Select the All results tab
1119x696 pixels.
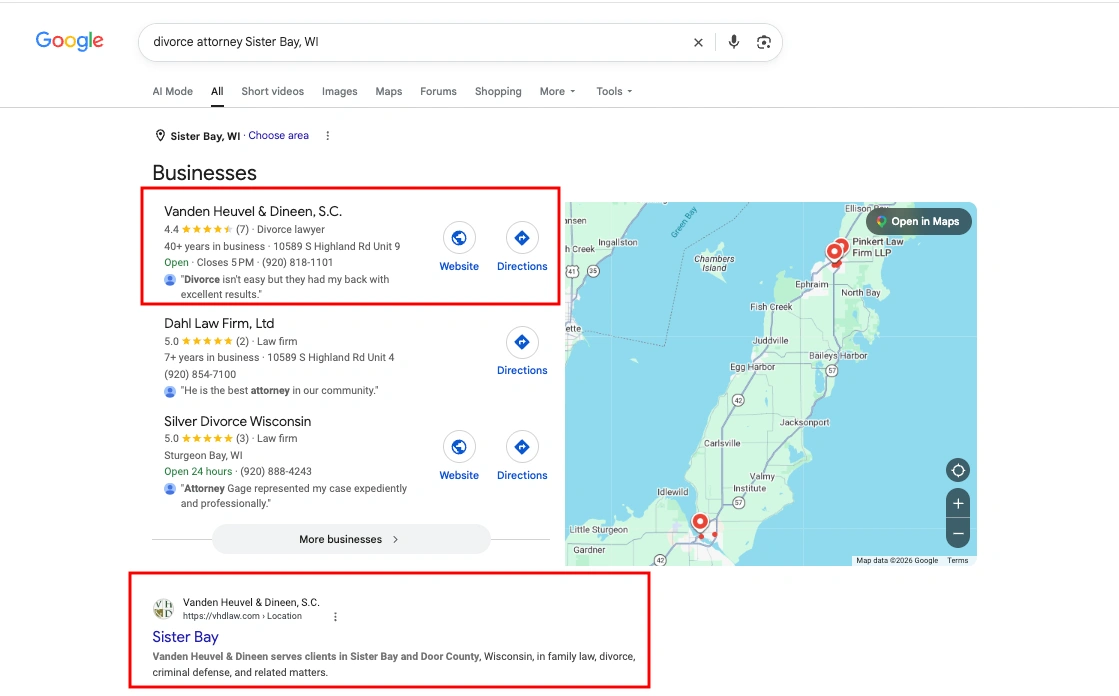[x=217, y=91]
